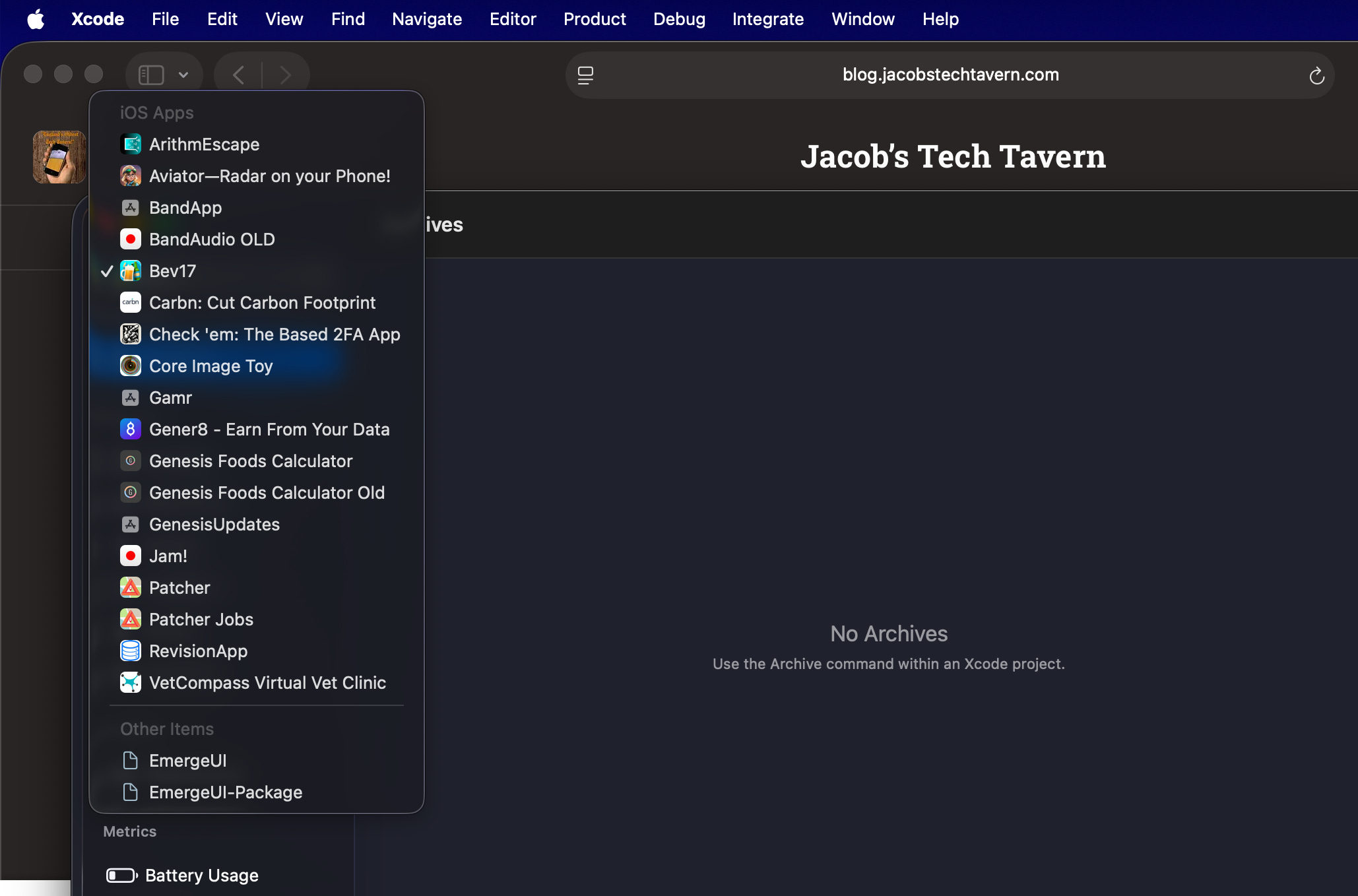Viewport: 1358px width, 896px height.
Task: Open the Product menu
Action: coord(595,19)
